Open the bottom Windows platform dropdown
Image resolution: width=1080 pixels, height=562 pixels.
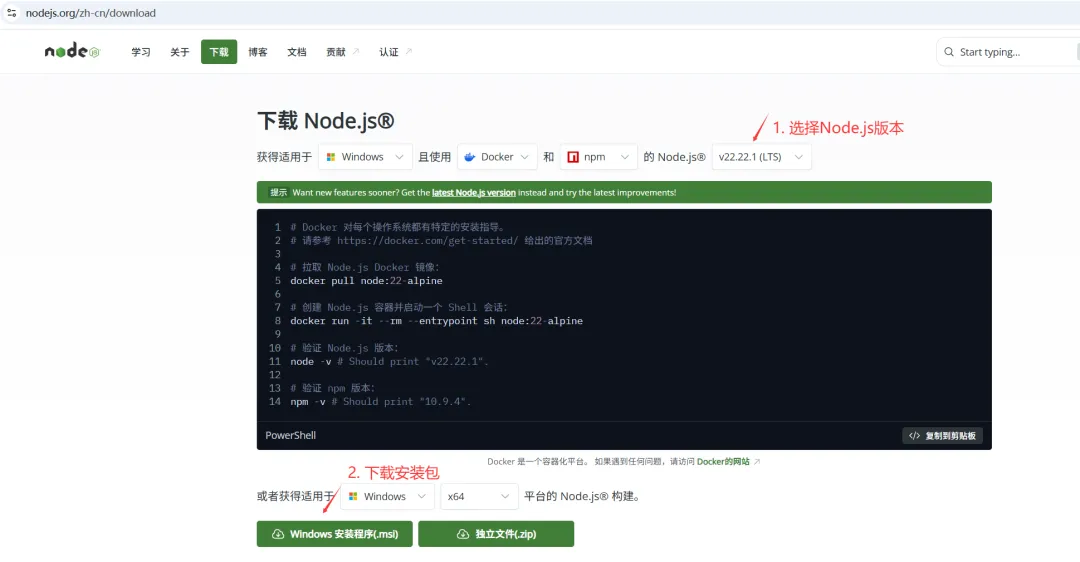388,496
